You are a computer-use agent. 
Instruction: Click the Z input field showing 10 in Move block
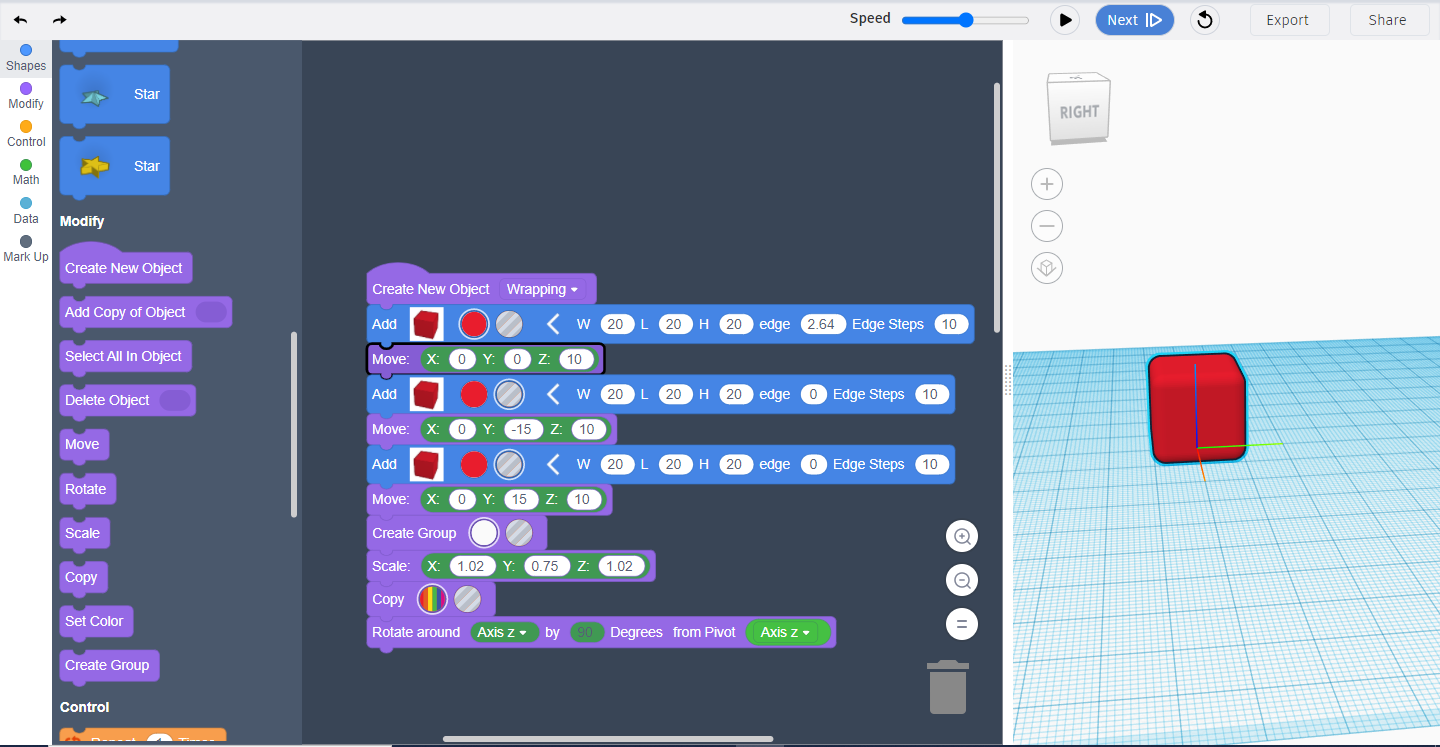[x=577, y=358]
